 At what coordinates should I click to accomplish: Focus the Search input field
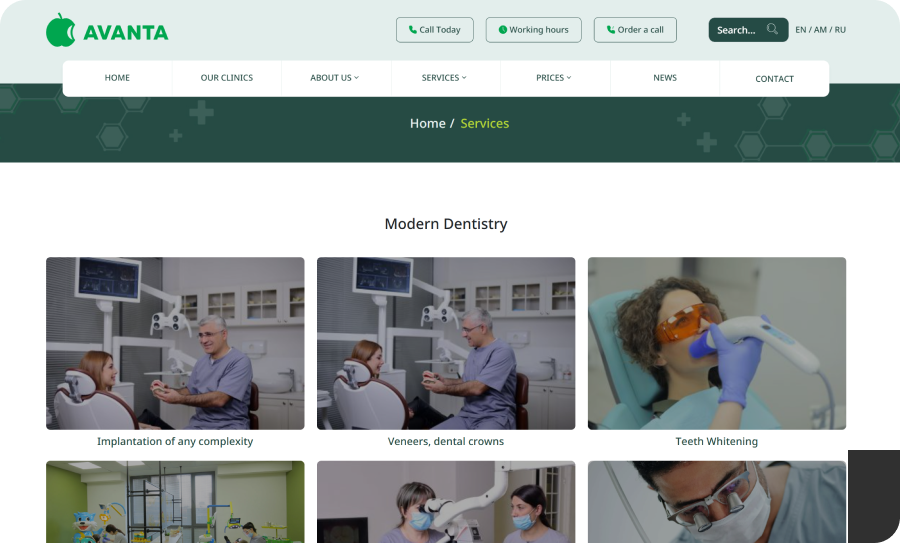(x=748, y=30)
